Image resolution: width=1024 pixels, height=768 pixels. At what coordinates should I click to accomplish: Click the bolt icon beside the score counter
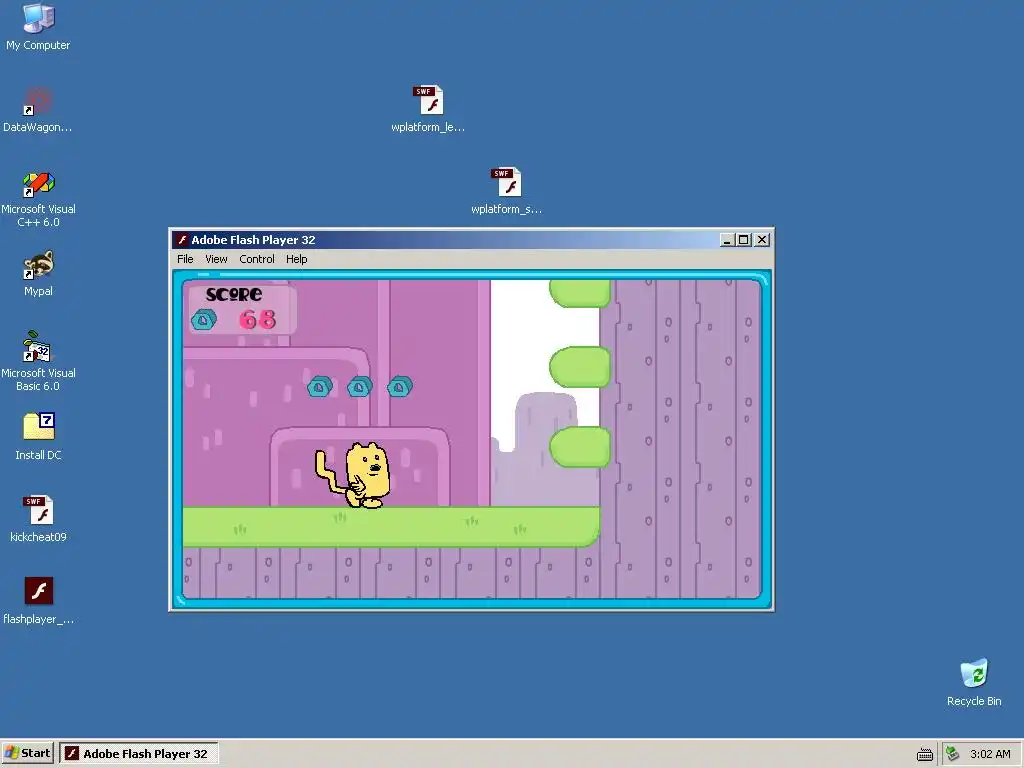point(204,319)
